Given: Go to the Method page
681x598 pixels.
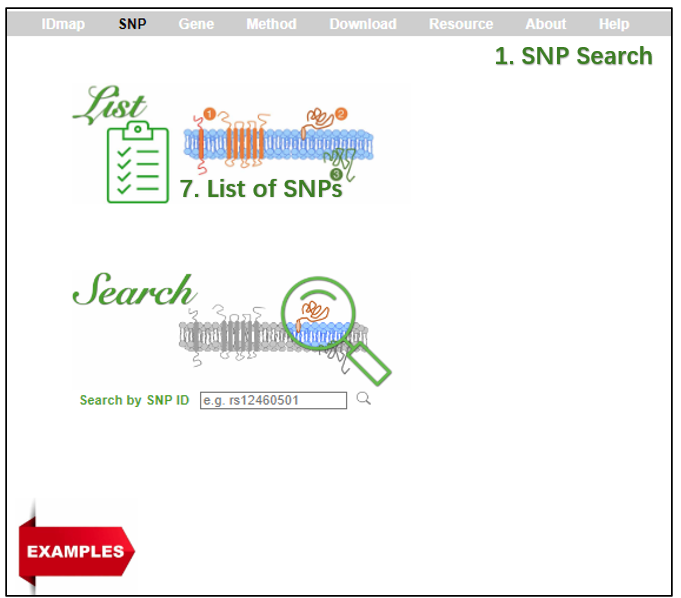Looking at the screenshot, I should coord(271,24).
